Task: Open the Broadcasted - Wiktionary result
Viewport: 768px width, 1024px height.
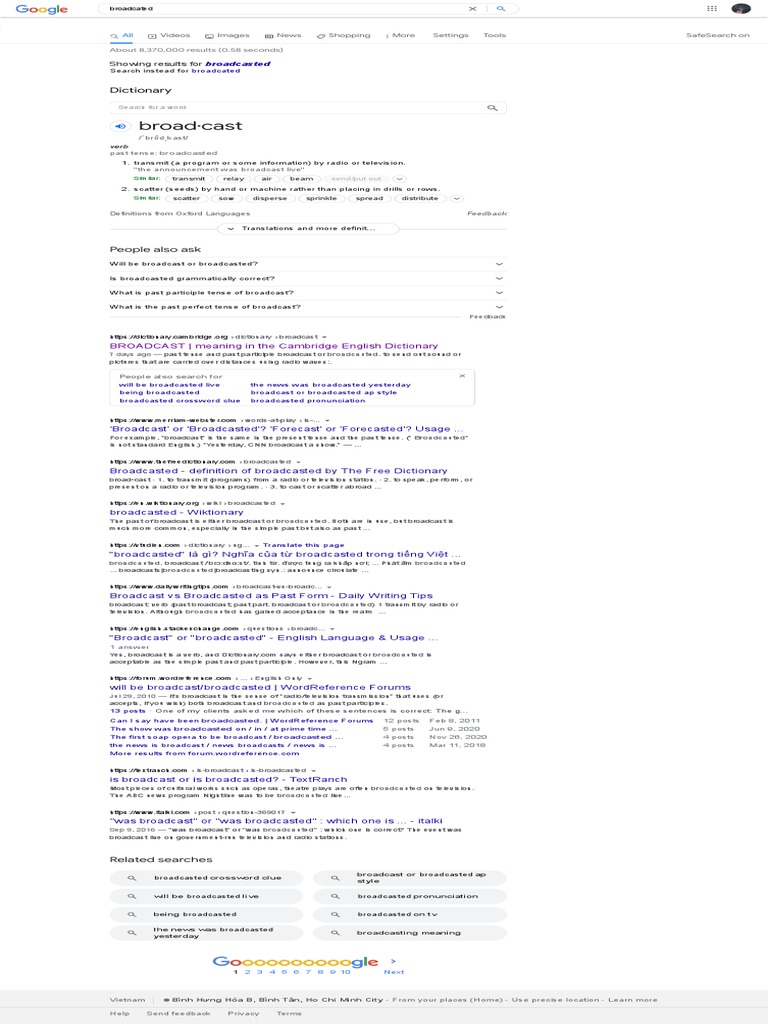Action: (x=176, y=513)
